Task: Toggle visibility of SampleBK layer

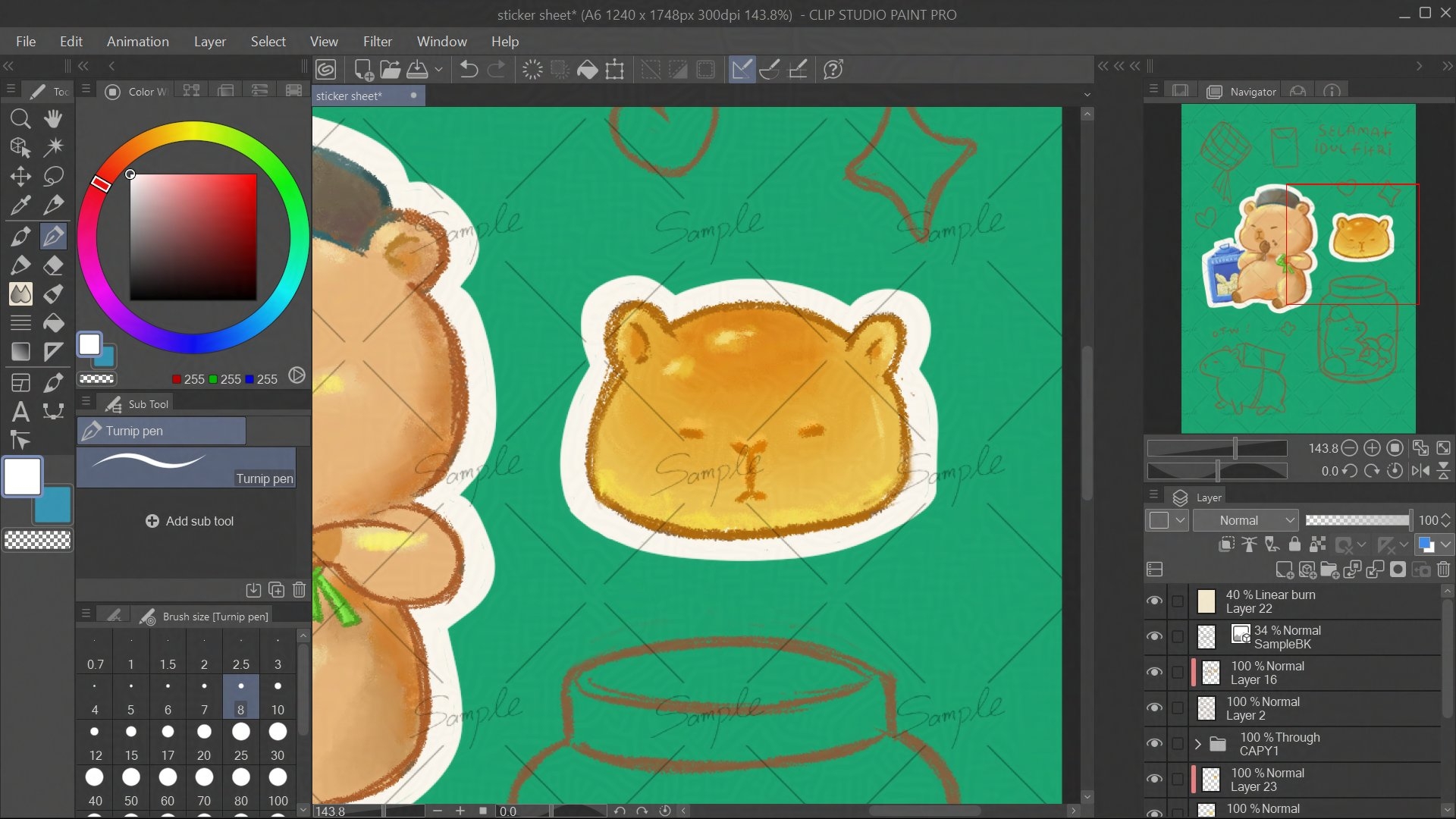Action: coord(1154,637)
